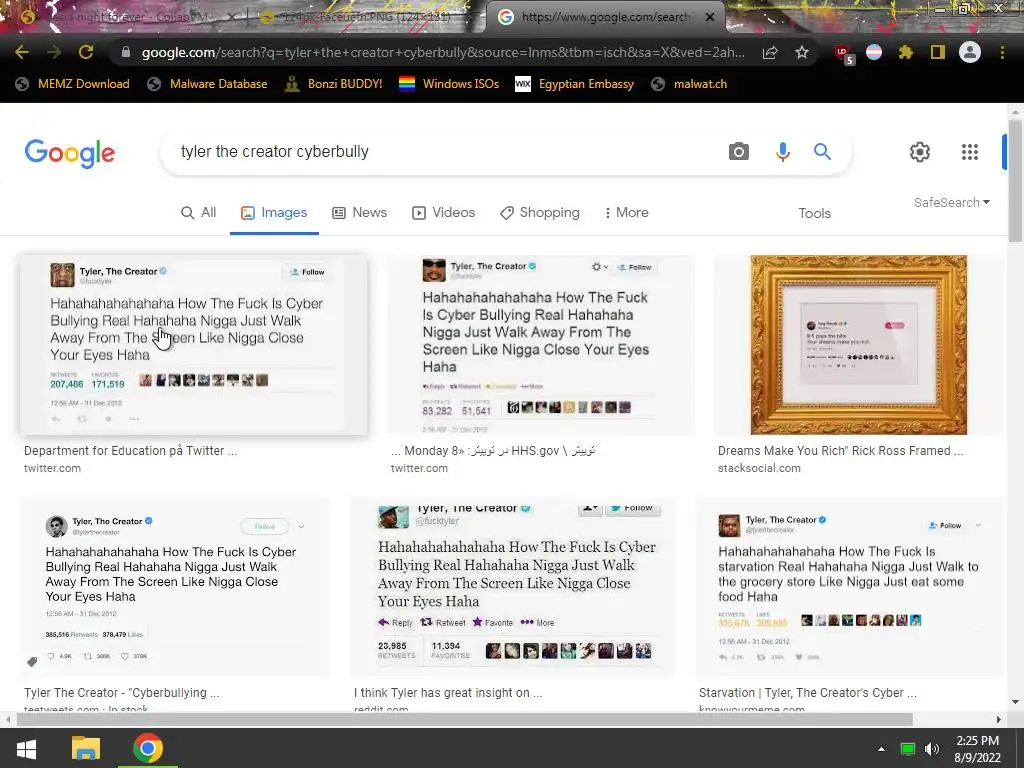Open 'Dreams Make You Rich' Rick Ross result
The width and height of the screenshot is (1024, 768).
pyautogui.click(x=840, y=451)
